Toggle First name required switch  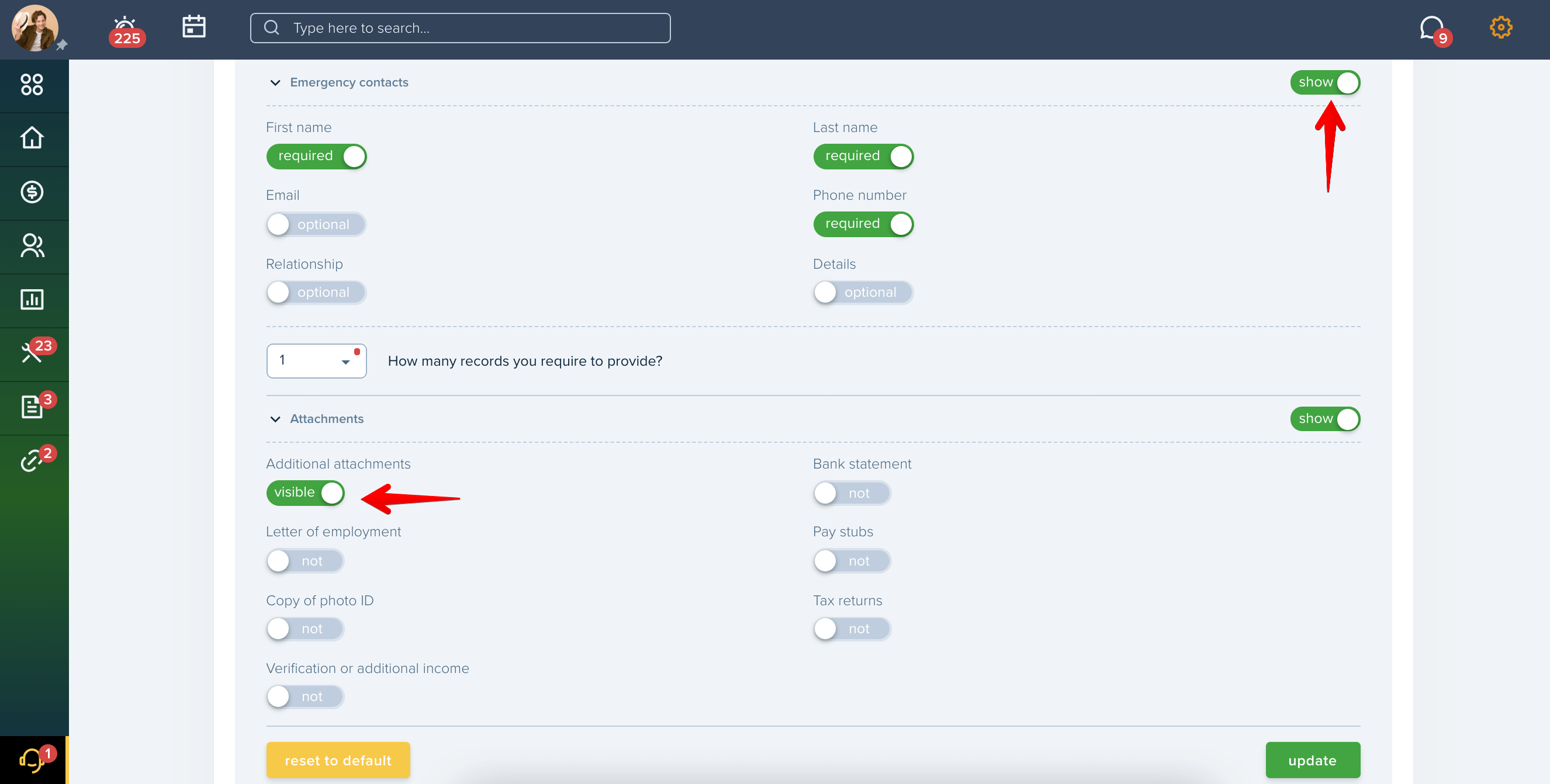pyautogui.click(x=317, y=157)
